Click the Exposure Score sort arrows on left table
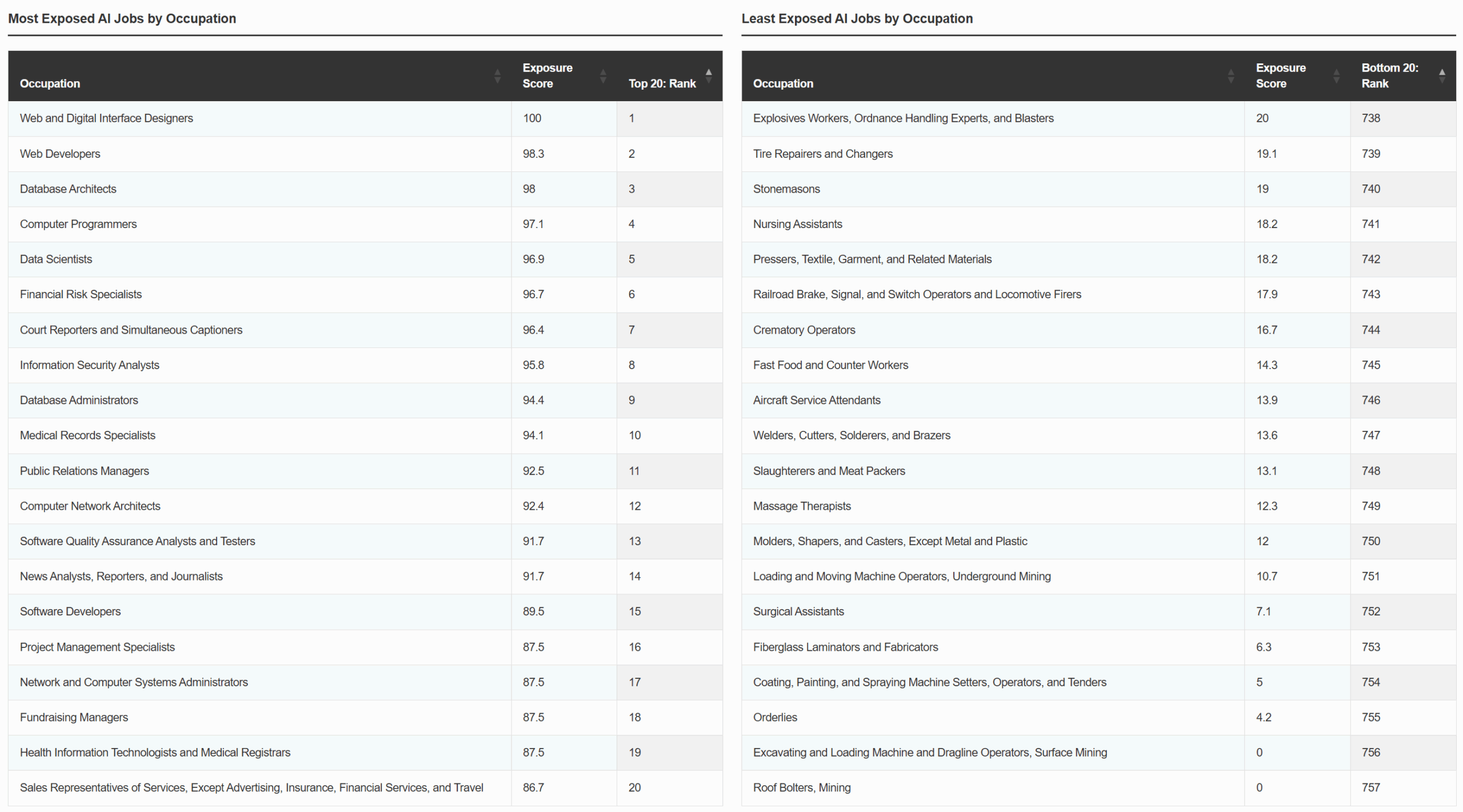Viewport: 1463px width, 812px height. pos(603,75)
